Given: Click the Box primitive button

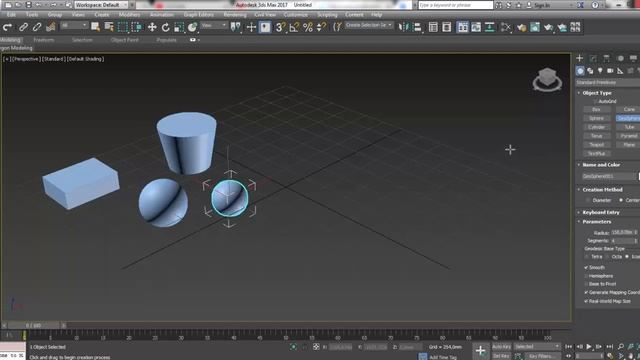Looking at the screenshot, I should (597, 109).
